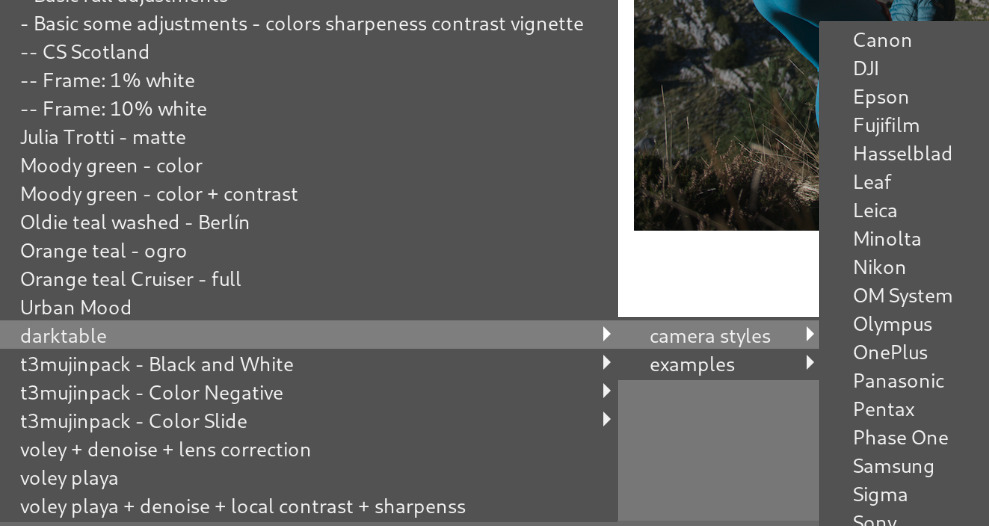Apply the Orange teal - ogro style
Viewport: 989px width, 526px height.
pyautogui.click(x=103, y=251)
